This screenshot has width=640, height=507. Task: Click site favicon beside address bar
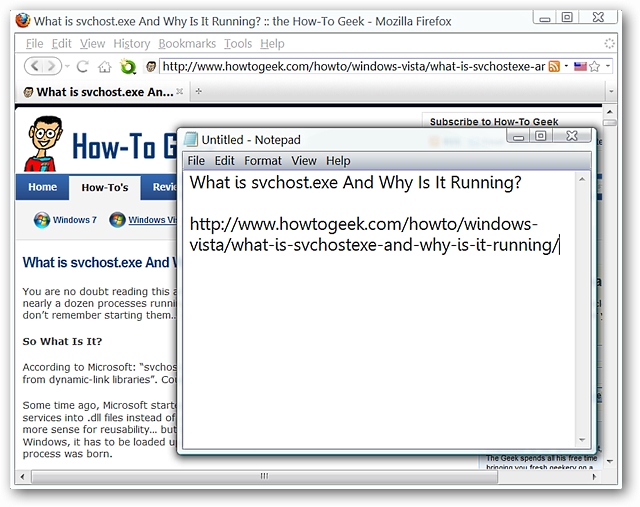coord(151,66)
